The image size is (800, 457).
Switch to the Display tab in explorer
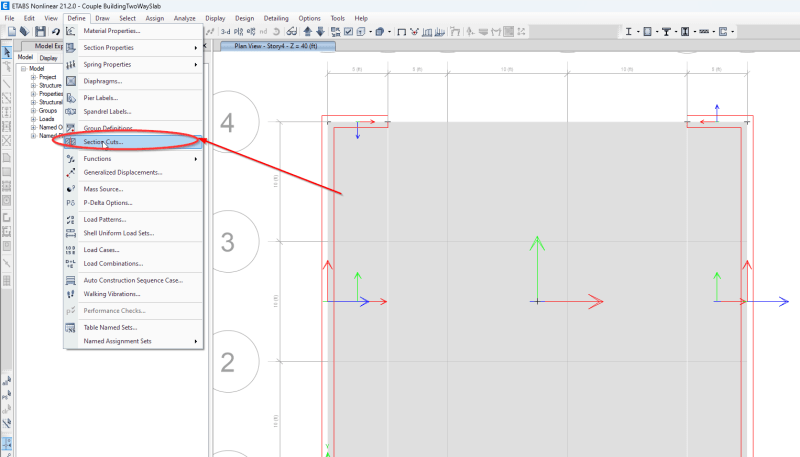pos(48,58)
